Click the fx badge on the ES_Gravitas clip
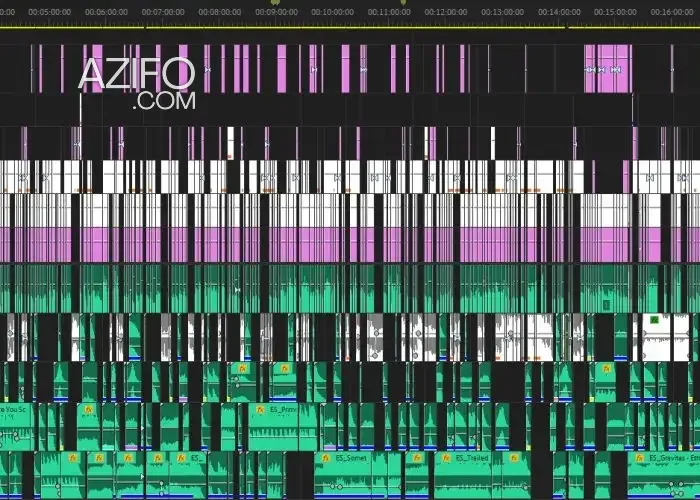 (x=640, y=458)
